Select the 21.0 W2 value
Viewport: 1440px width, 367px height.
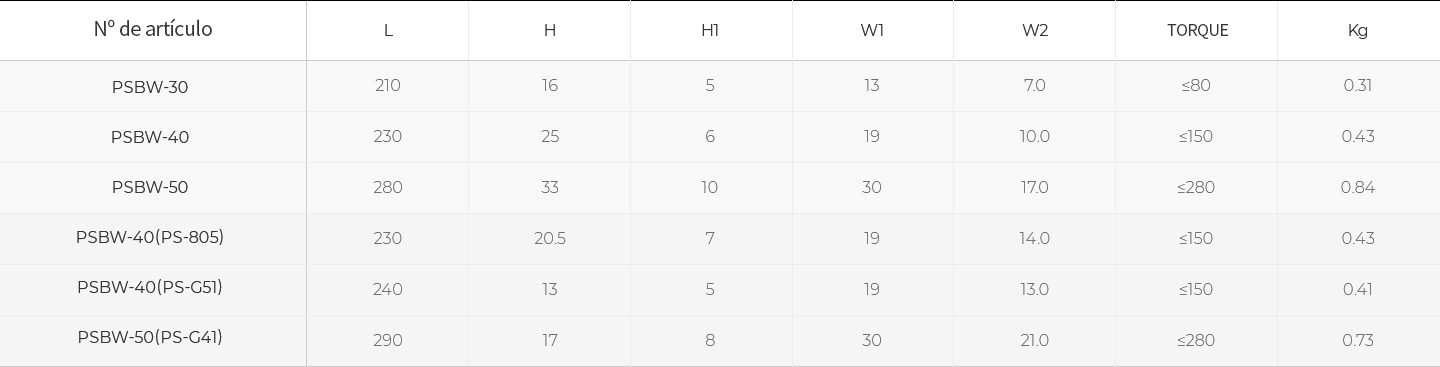(1035, 340)
